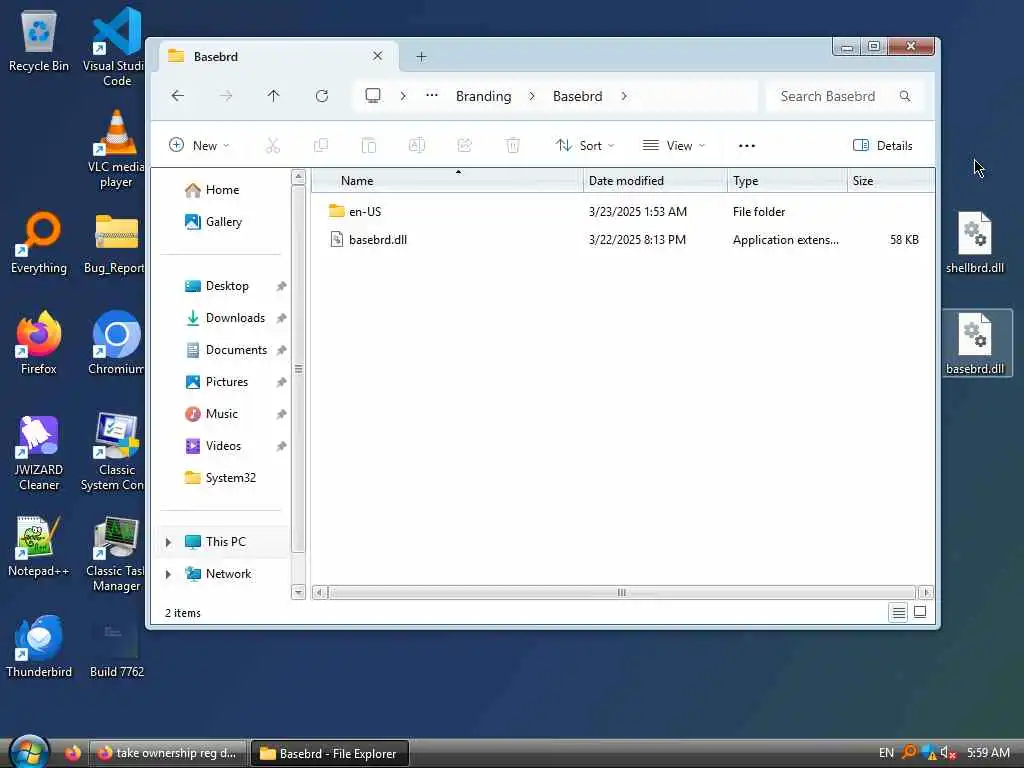Click the Share toolbar icon
The image size is (1024, 768).
click(464, 146)
